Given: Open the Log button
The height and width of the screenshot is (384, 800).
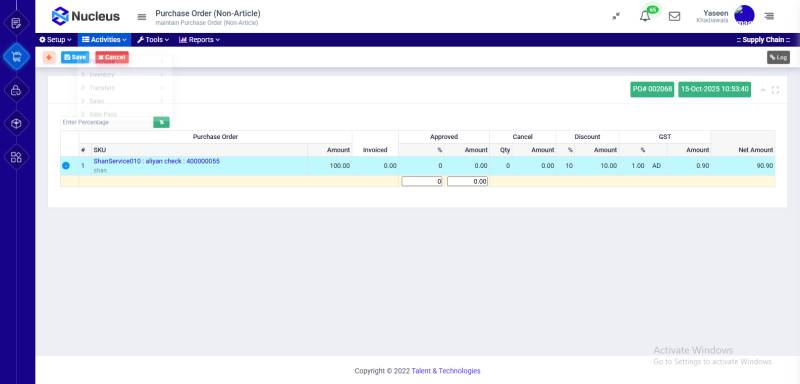Looking at the screenshot, I should click(778, 58).
